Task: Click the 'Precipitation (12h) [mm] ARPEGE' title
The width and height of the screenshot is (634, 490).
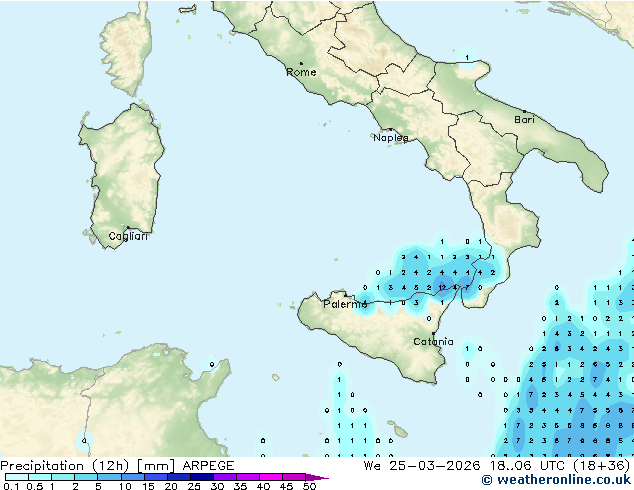Action: pos(117,466)
